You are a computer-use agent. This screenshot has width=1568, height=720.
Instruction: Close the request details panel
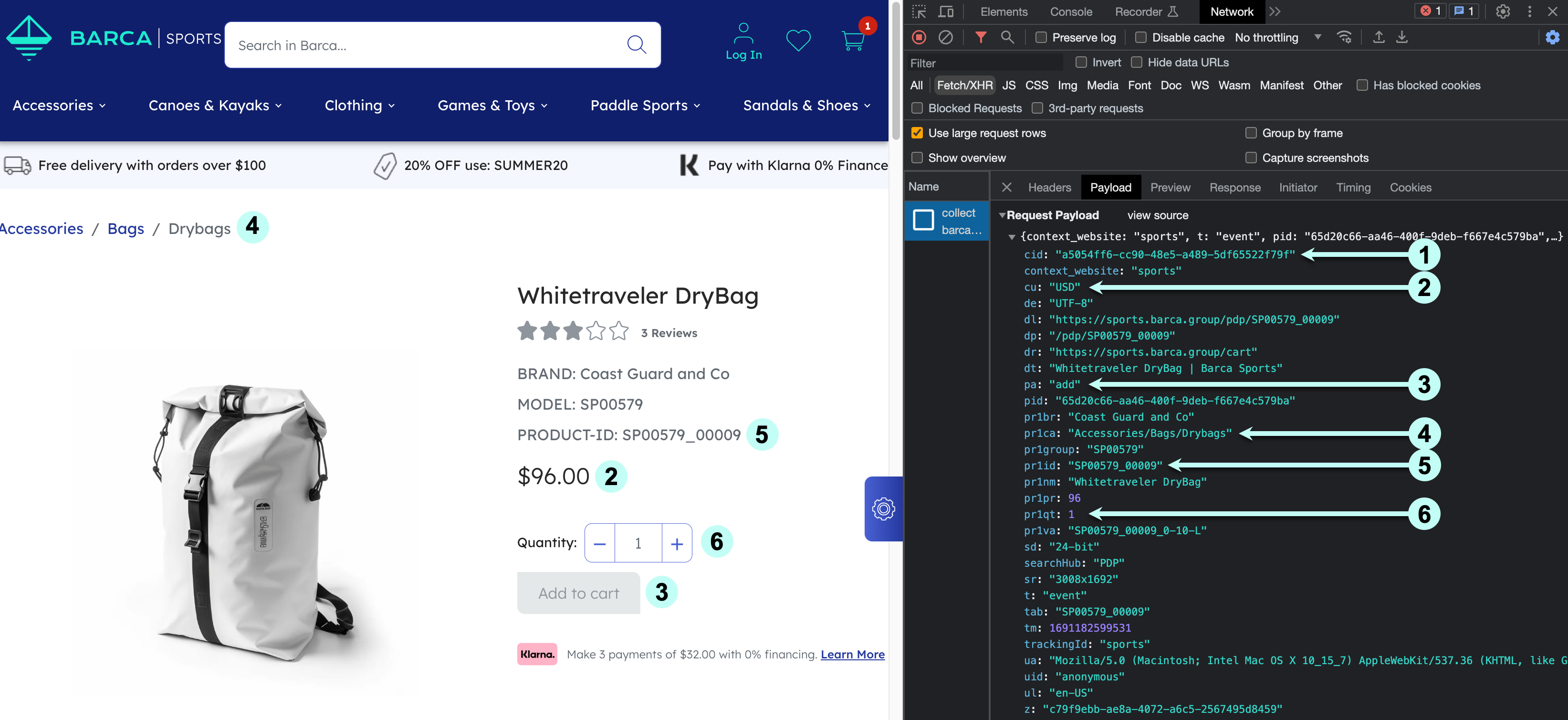coord(1006,187)
